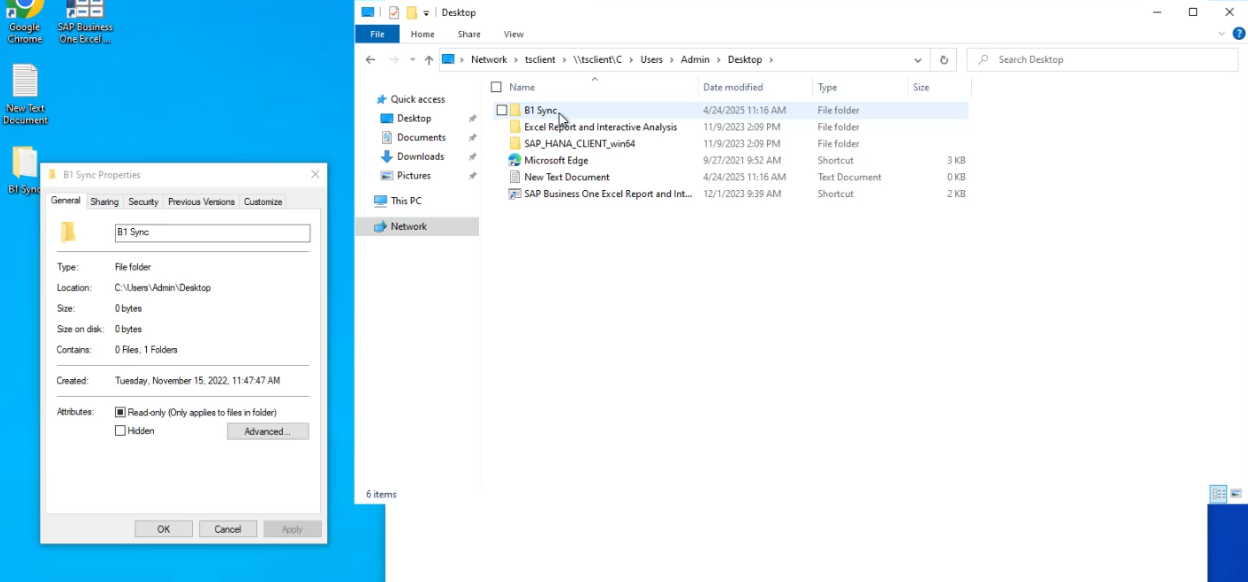The height and width of the screenshot is (582, 1248).
Task: Select SAP_HANA_CLIENT_win64 folder
Action: (579, 144)
